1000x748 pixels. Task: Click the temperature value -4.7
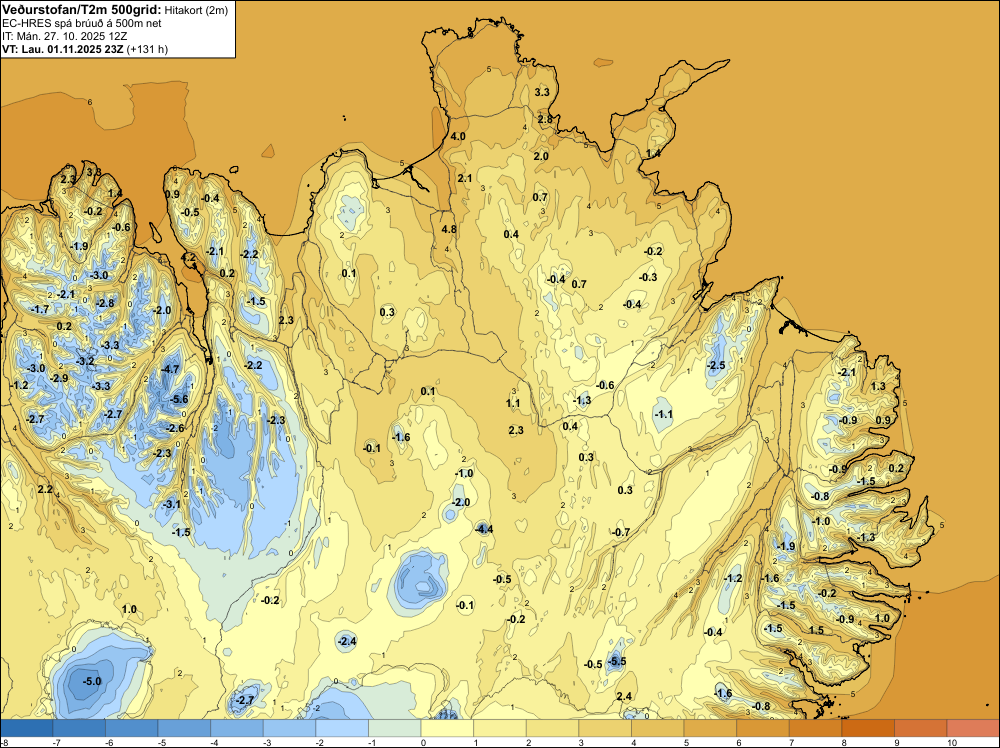click(x=170, y=369)
